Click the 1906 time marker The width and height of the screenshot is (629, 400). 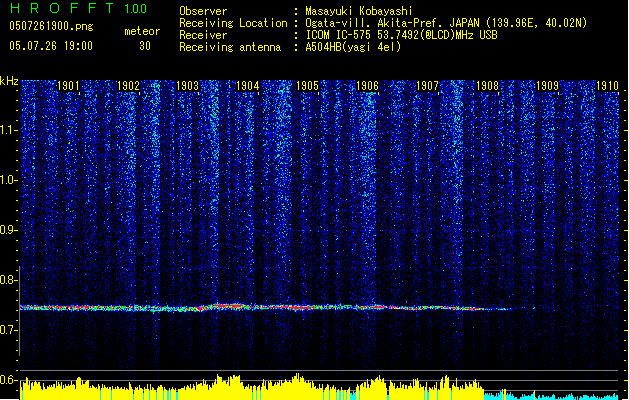coord(367,86)
